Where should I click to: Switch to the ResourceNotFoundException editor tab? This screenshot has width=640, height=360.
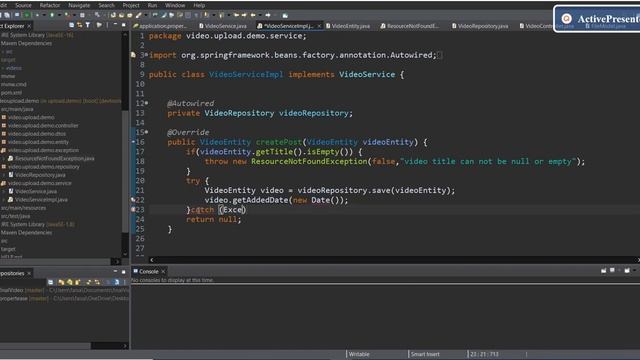[x=410, y=26]
